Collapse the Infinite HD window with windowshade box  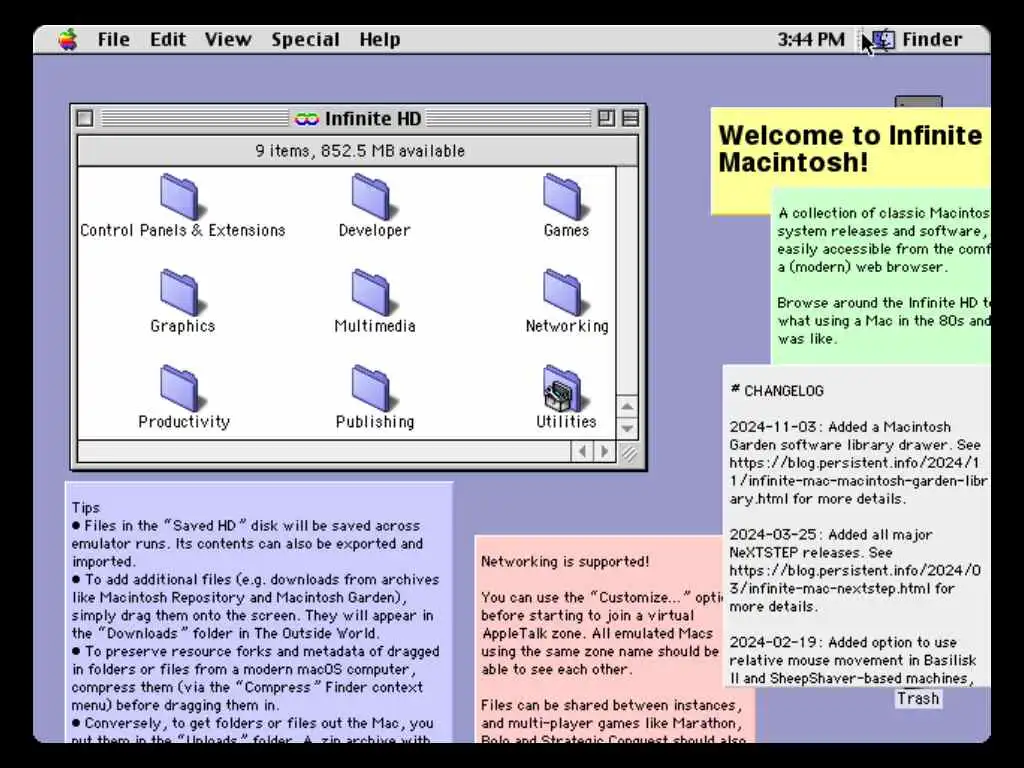click(x=630, y=118)
